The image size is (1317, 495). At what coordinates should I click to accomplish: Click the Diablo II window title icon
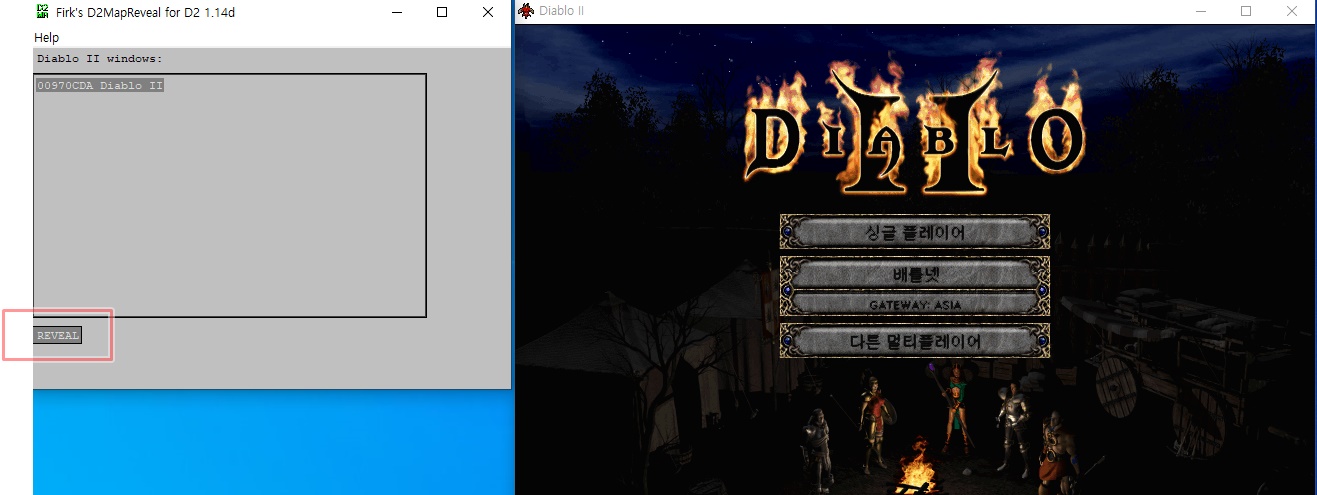click(526, 11)
